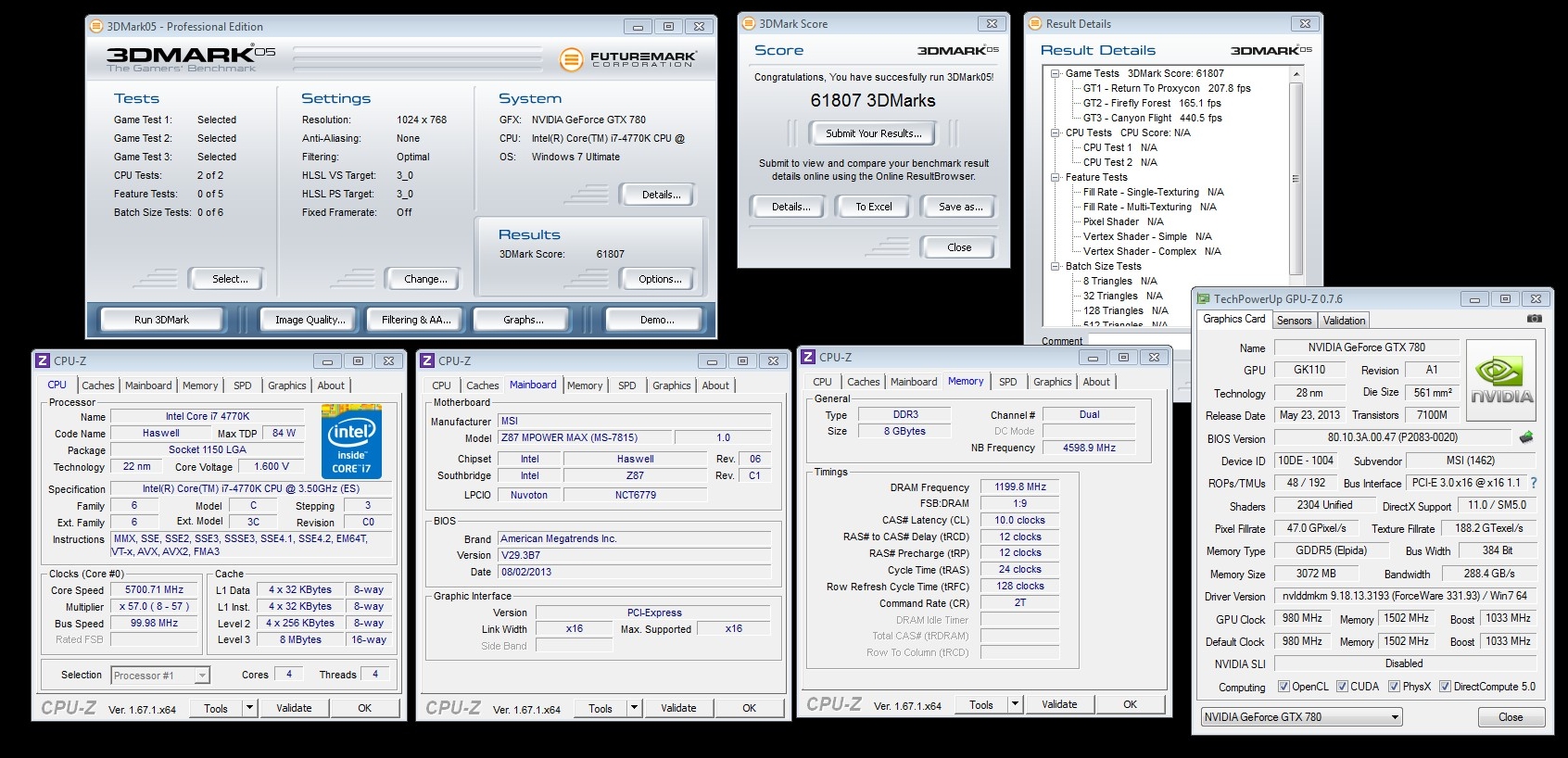Click the TechPowerUp GPU-Z title bar icon
Viewport: 1568px width, 758px height.
(1204, 299)
